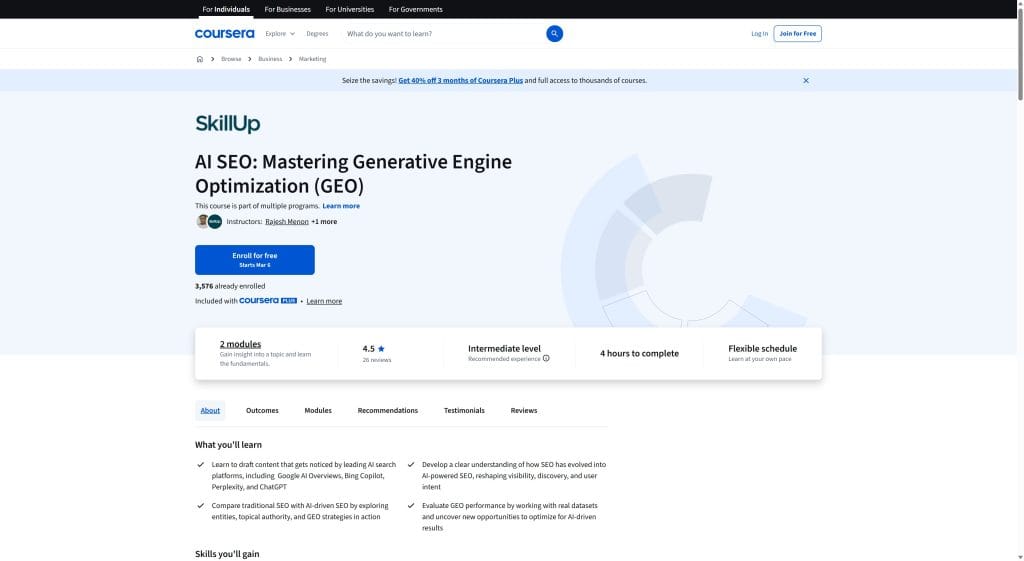Dismiss the savings banner with X
Screen dimensions: 1024x561
tap(805, 80)
